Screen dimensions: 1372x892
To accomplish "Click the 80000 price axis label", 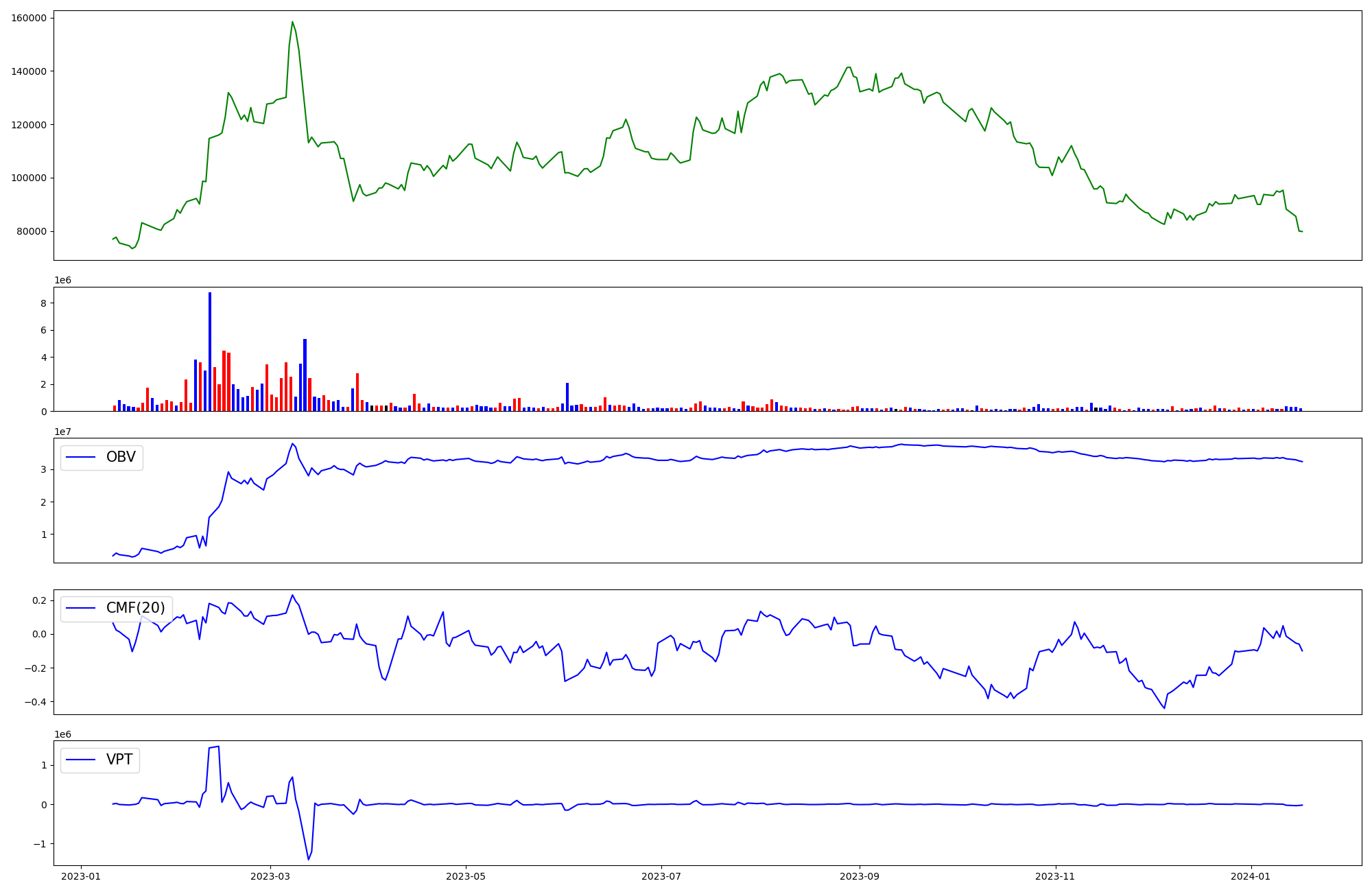I will pyautogui.click(x=32, y=231).
